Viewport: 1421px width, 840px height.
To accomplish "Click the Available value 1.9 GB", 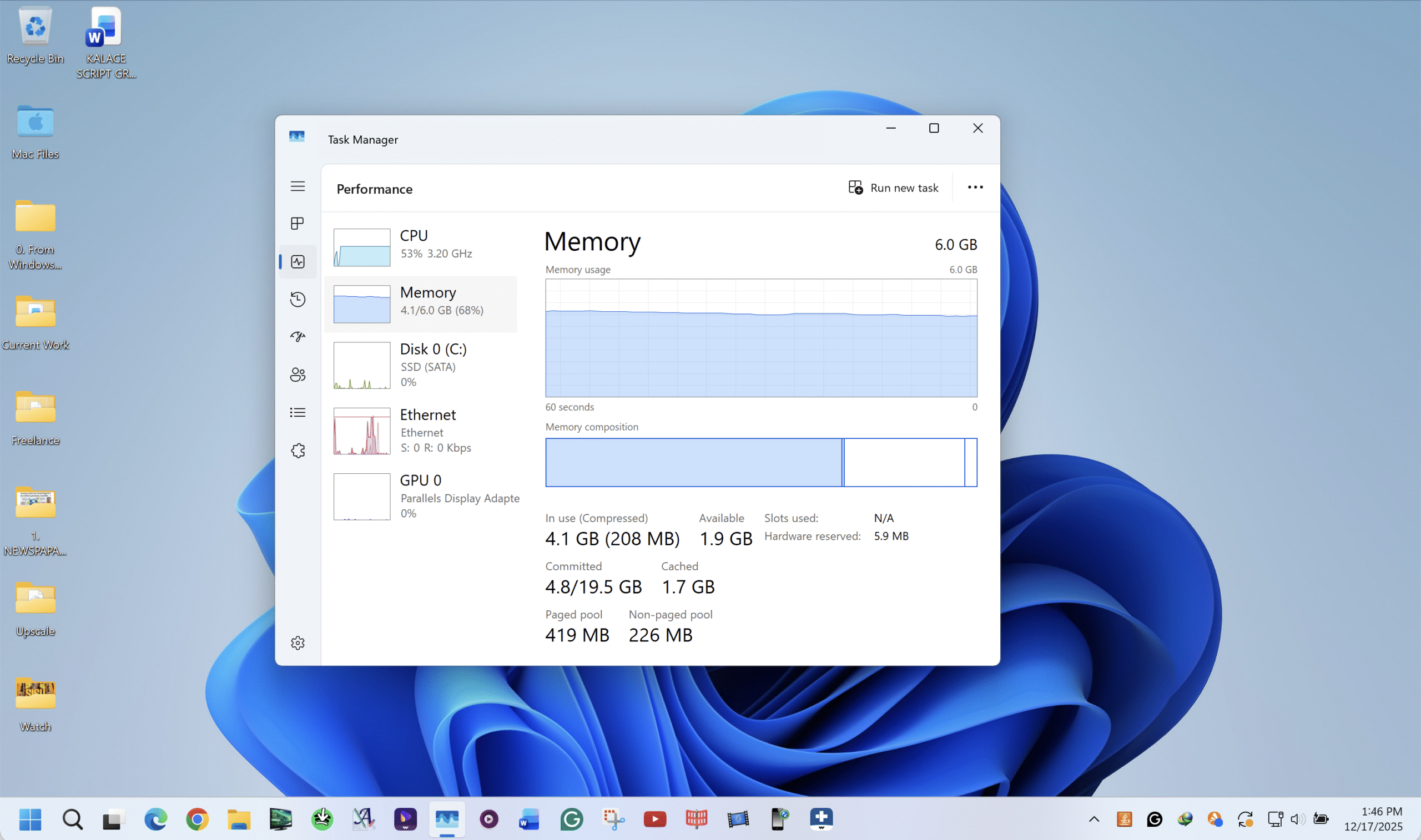I will [726, 538].
